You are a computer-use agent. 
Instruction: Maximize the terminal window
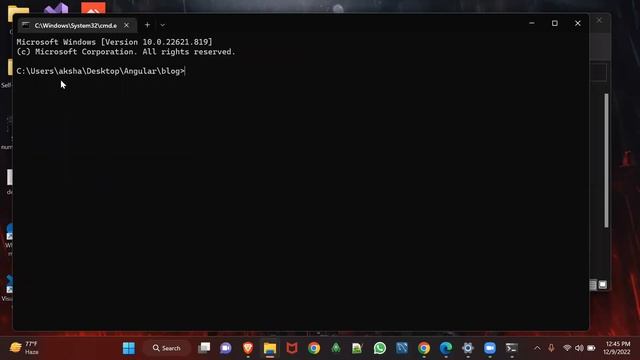pyautogui.click(x=554, y=23)
